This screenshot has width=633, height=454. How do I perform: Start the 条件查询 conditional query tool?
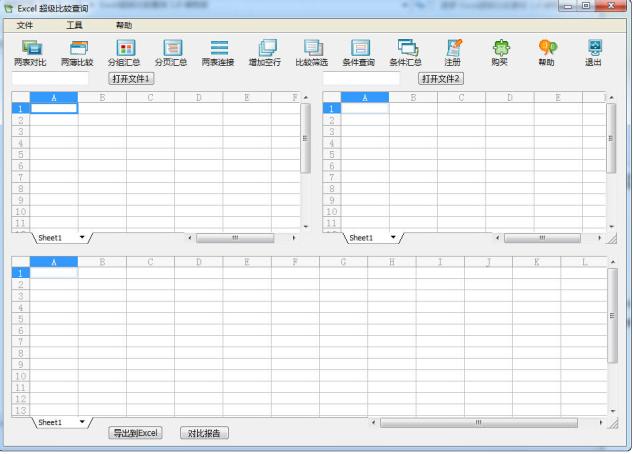pyautogui.click(x=358, y=53)
